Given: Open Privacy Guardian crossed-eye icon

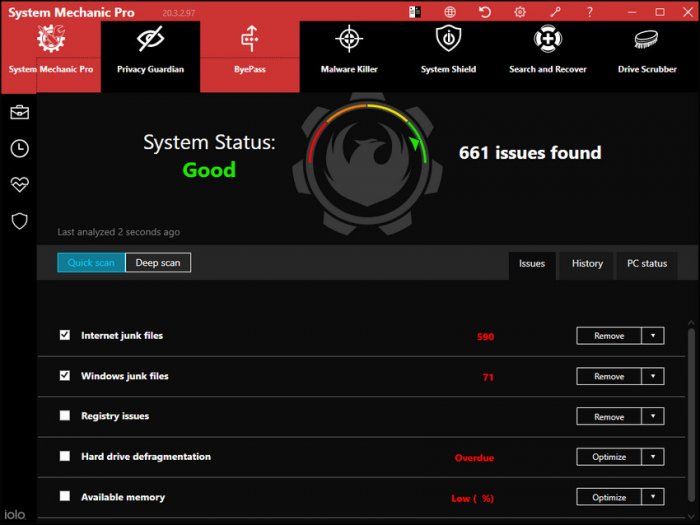Looking at the screenshot, I should (x=150, y=39).
